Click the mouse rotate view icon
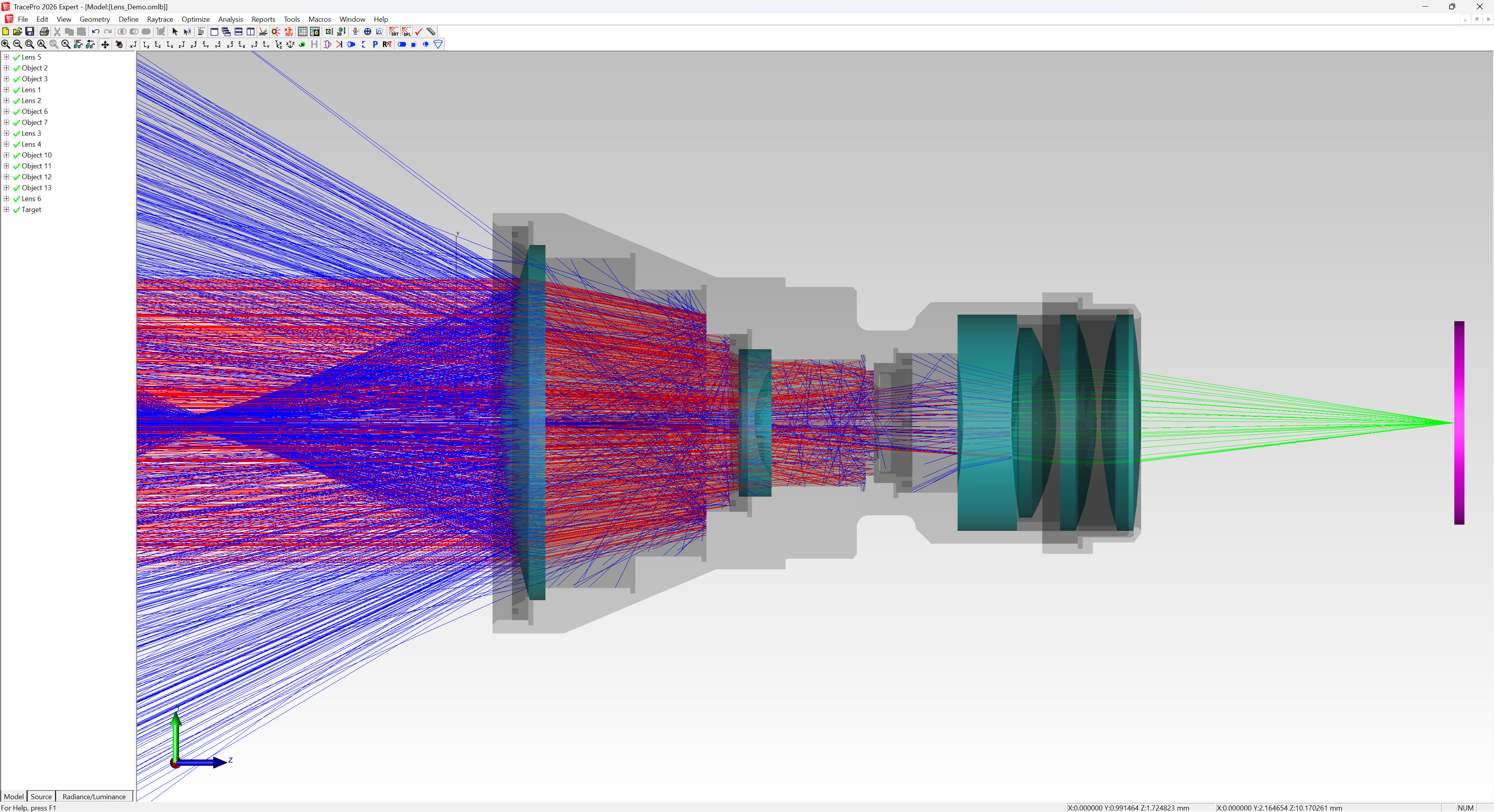 pyautogui.click(x=119, y=45)
